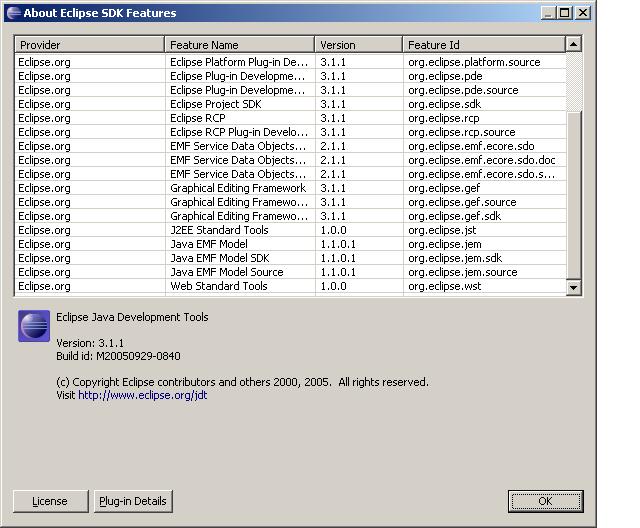This screenshot has height=528, width=640.
Task: Pick the Graphical Editing Framework org.eclipse.gef row
Action: [238, 188]
